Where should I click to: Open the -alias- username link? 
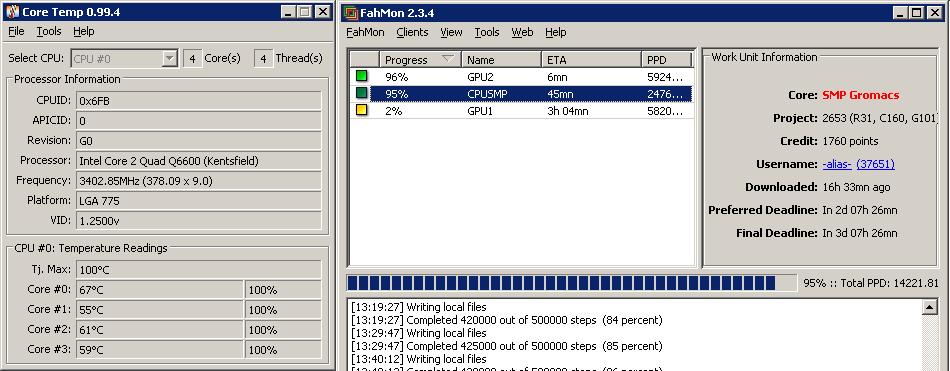point(837,164)
